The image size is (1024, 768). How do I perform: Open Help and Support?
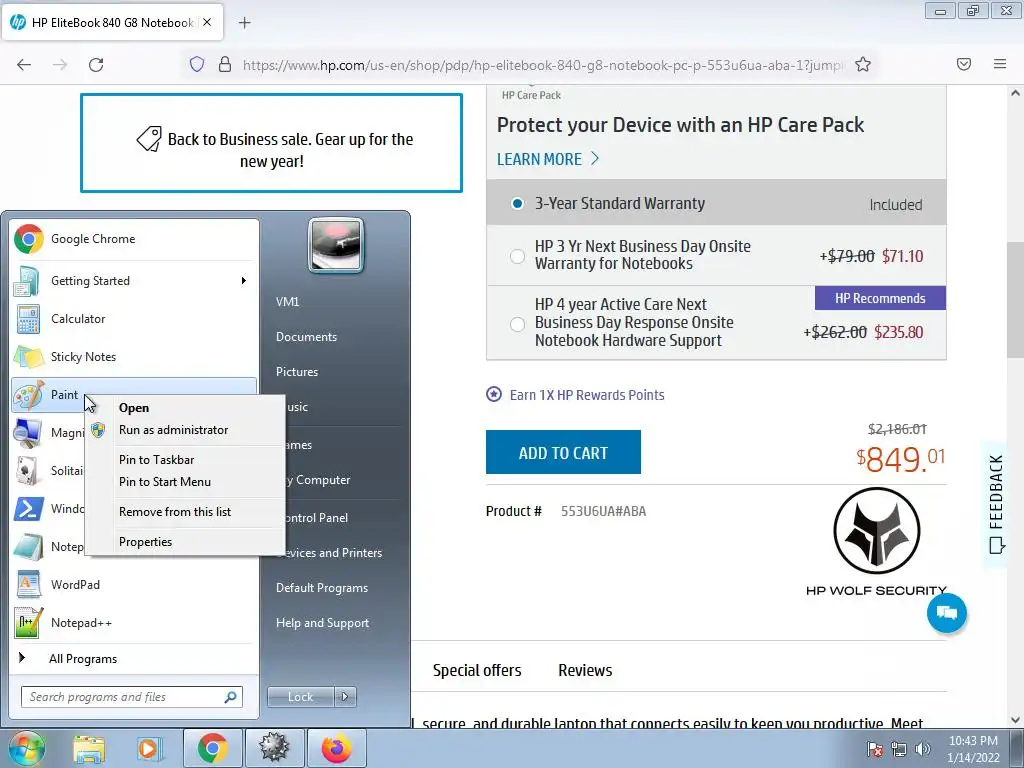pyautogui.click(x=323, y=623)
